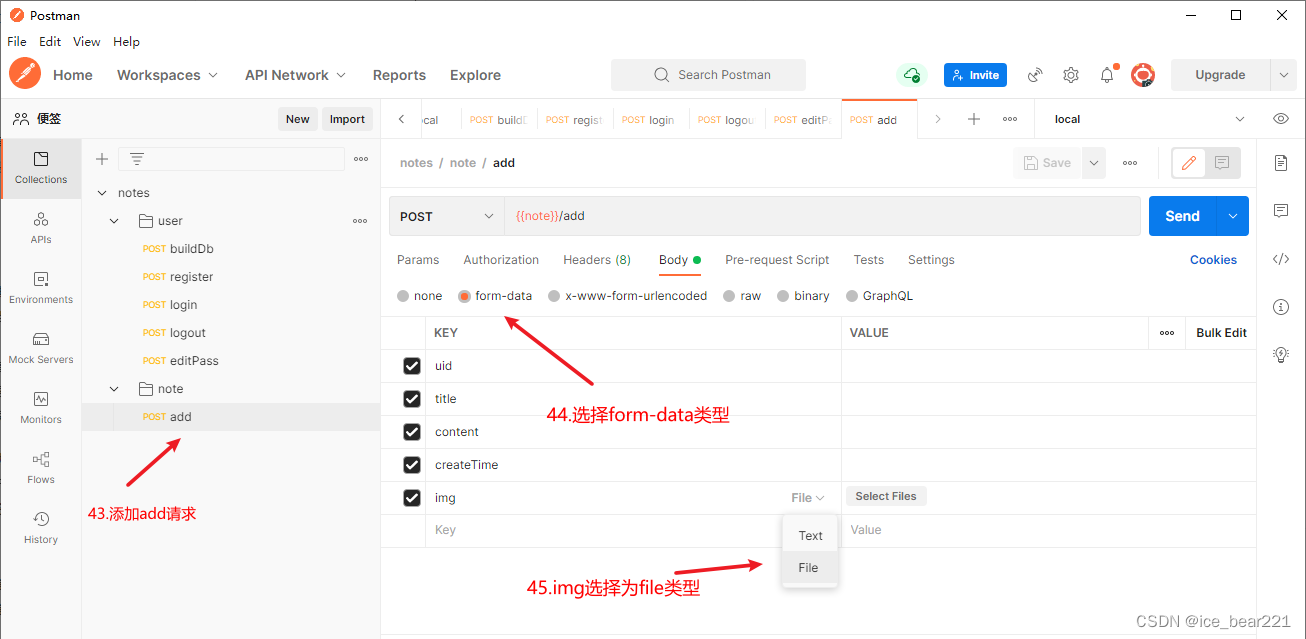The image size is (1306, 639).
Task: Open the notifications bell
Action: (1107, 75)
